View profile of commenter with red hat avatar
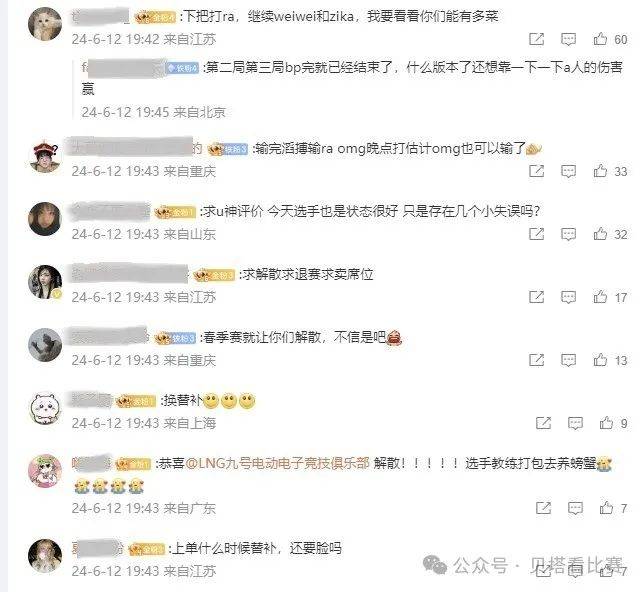The width and height of the screenshot is (644, 592). [45, 156]
